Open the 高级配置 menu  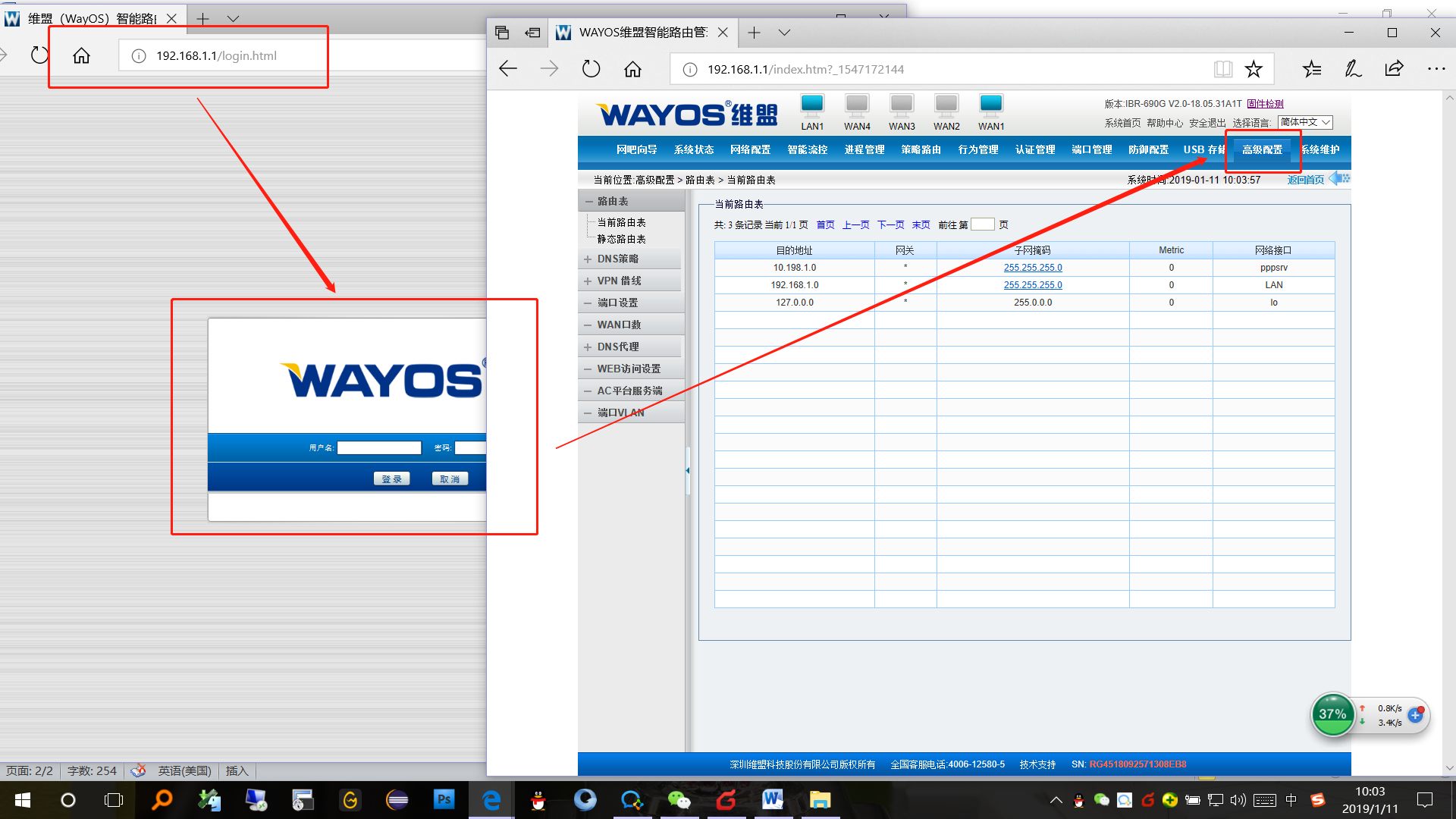pos(1262,149)
